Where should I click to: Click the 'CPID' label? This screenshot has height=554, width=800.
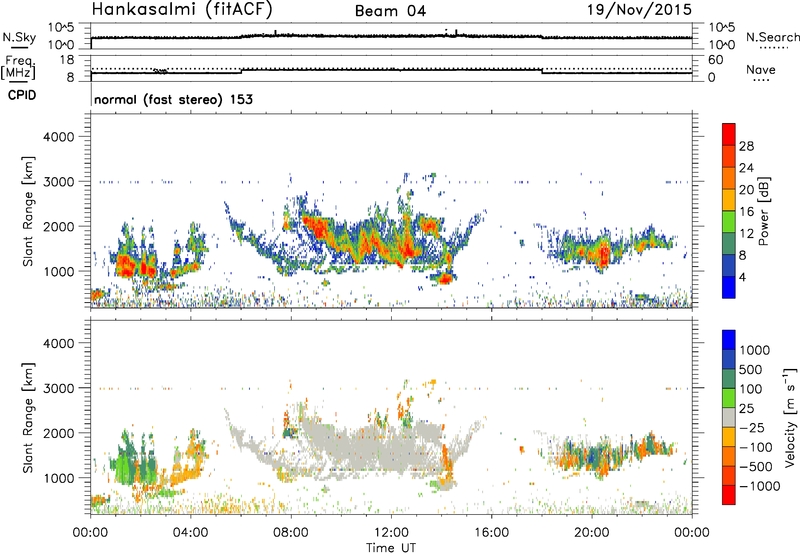pos(22,95)
